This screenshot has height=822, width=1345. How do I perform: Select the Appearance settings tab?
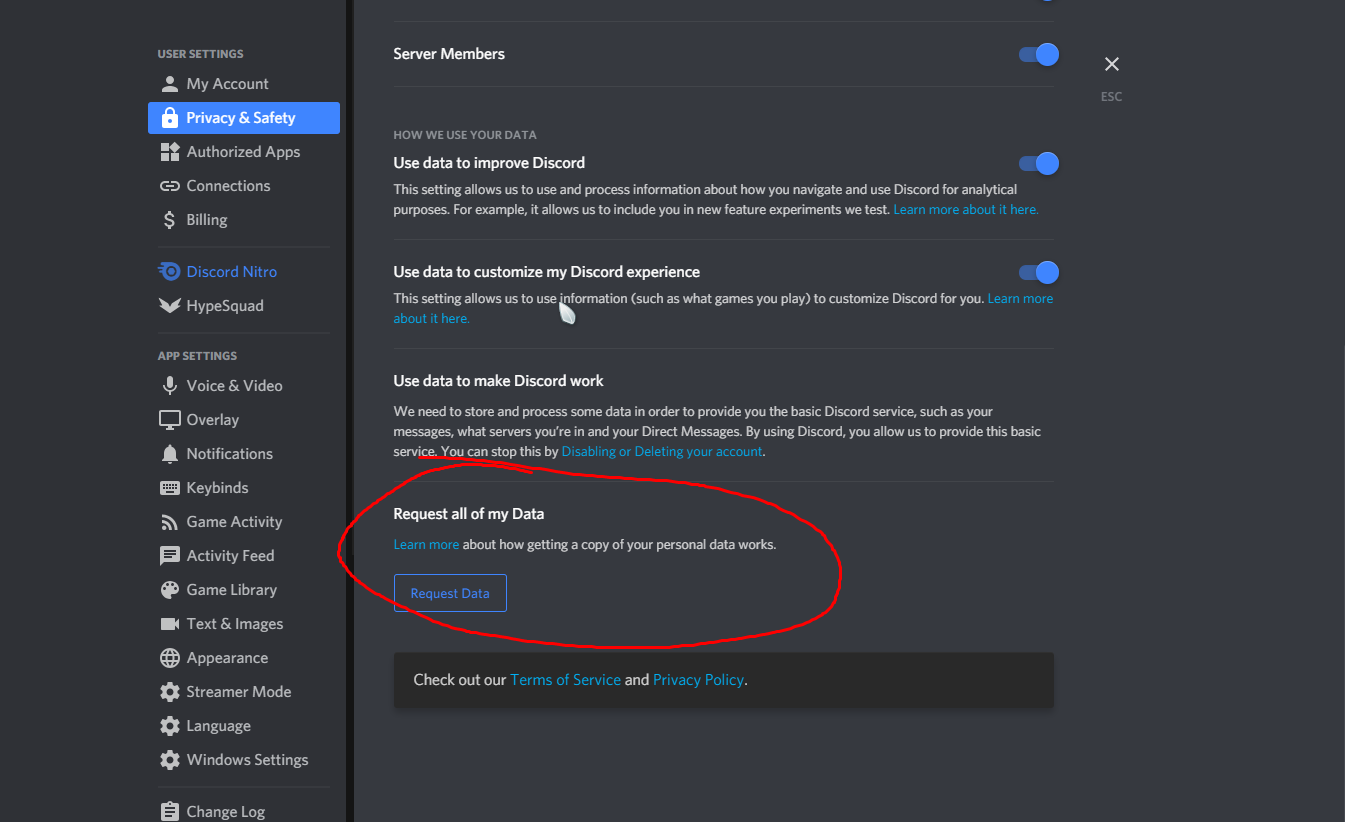244,658
